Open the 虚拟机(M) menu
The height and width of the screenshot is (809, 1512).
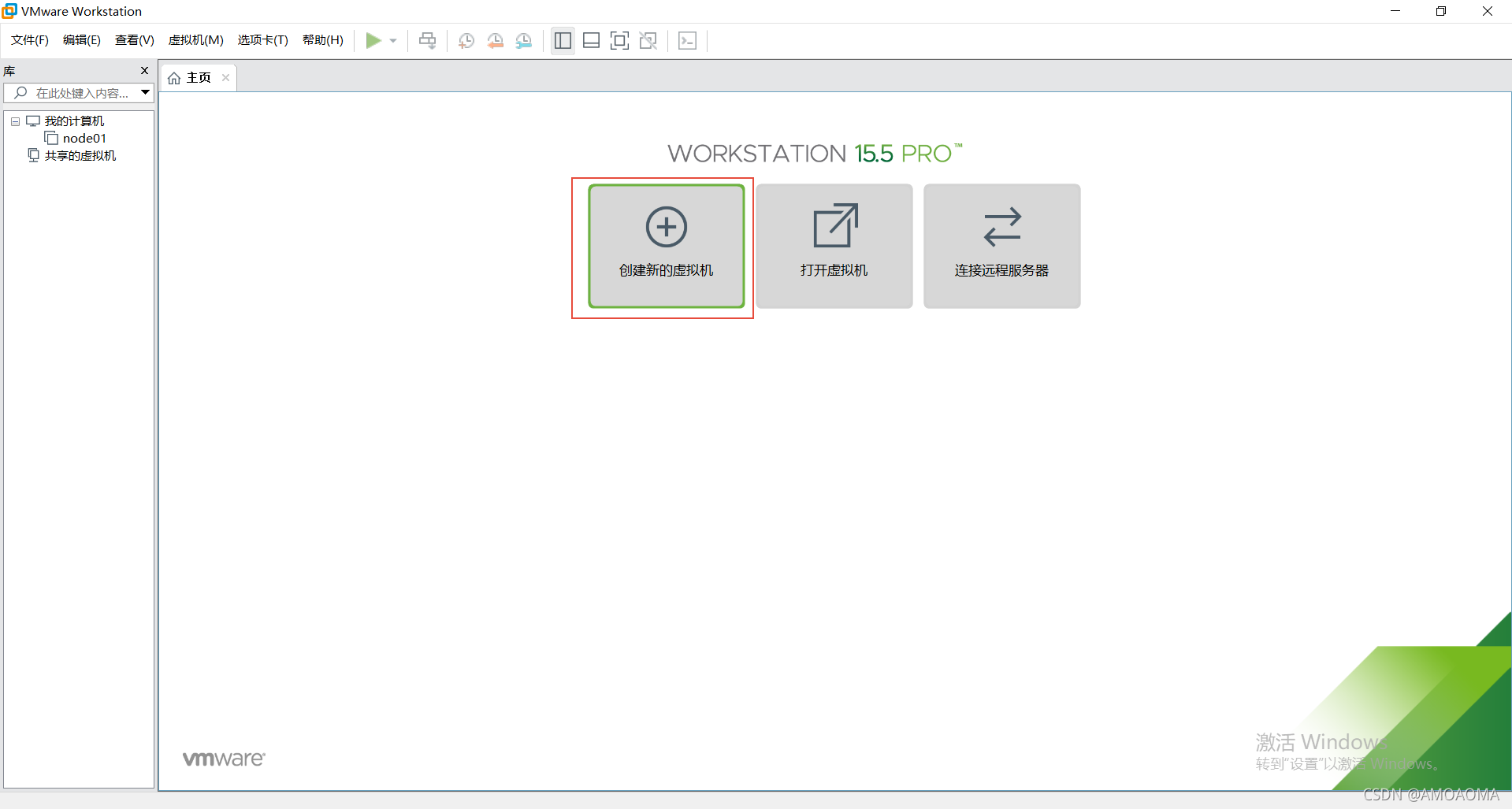[x=196, y=40]
